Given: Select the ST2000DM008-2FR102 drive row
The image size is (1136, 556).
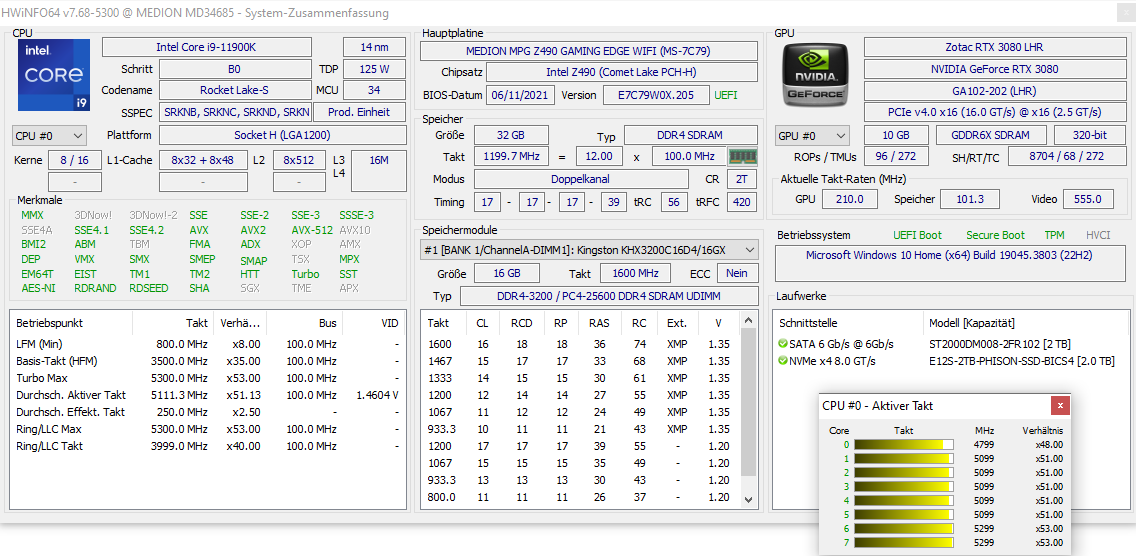Looking at the screenshot, I should (951, 344).
